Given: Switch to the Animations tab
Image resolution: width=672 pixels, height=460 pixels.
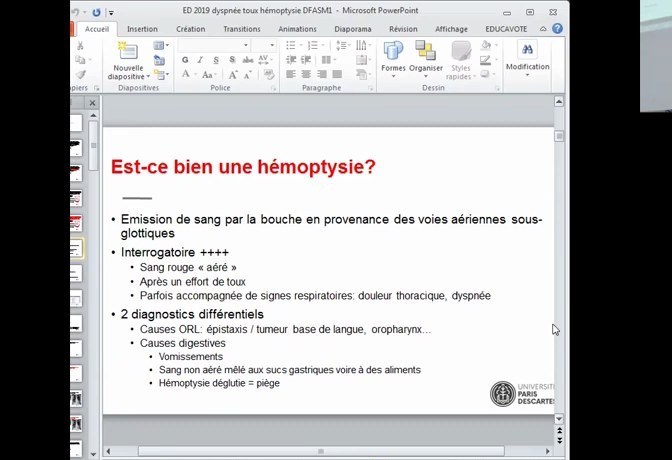Looking at the screenshot, I should [297, 29].
